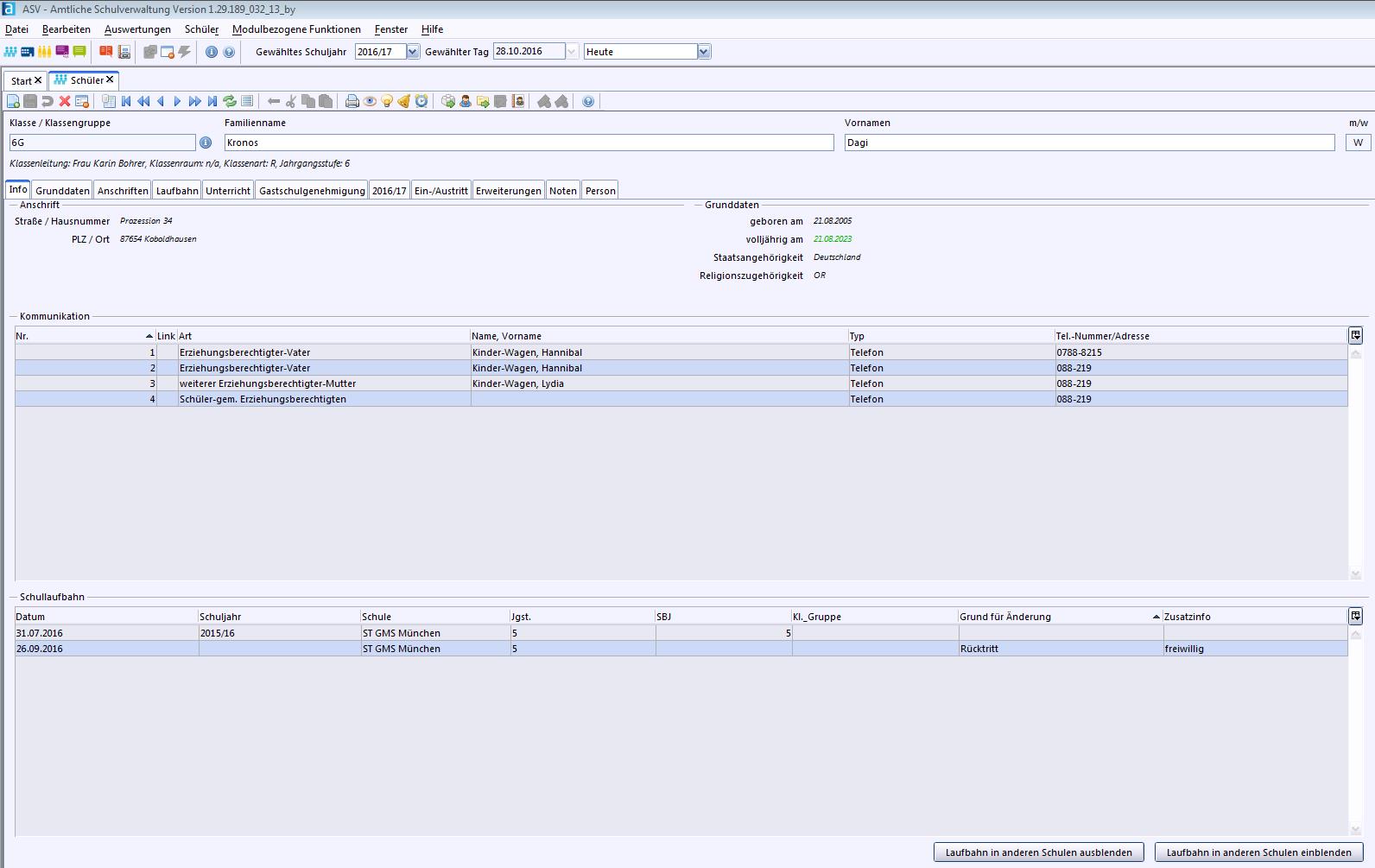Jump to the first record
Image resolution: width=1375 pixels, height=868 pixels.
click(x=126, y=101)
